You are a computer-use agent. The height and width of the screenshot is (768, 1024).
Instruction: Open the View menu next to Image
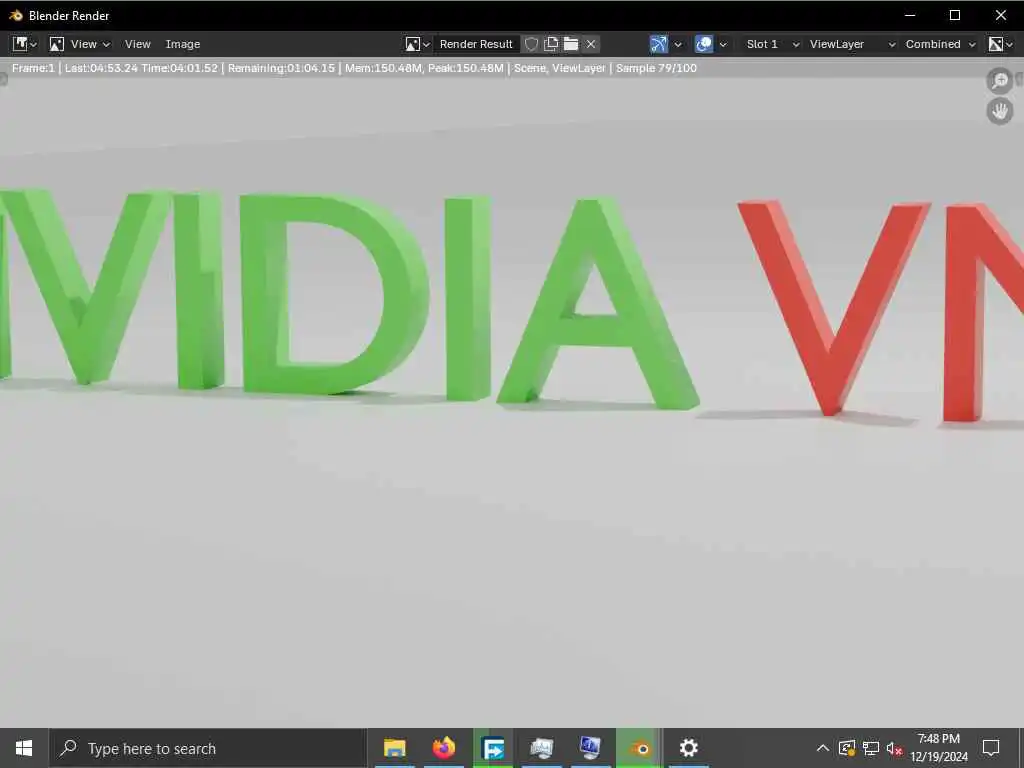point(137,44)
